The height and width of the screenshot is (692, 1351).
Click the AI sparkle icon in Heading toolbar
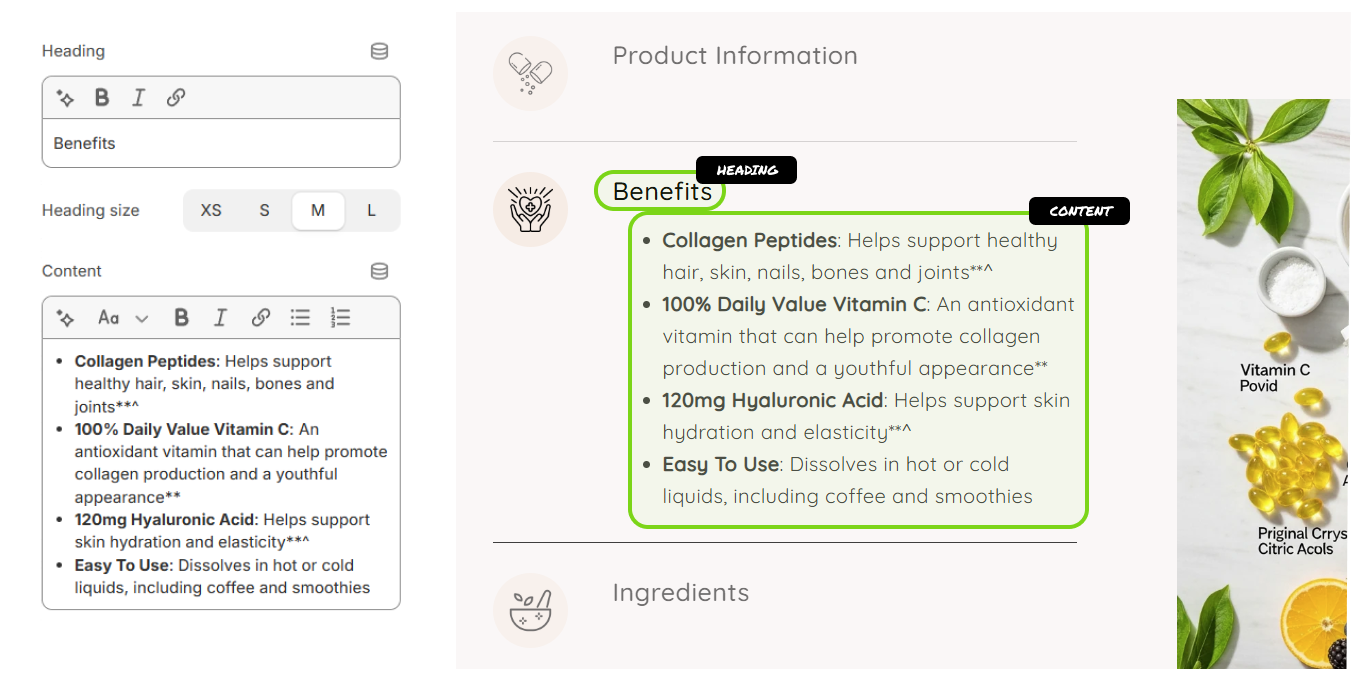pos(65,98)
